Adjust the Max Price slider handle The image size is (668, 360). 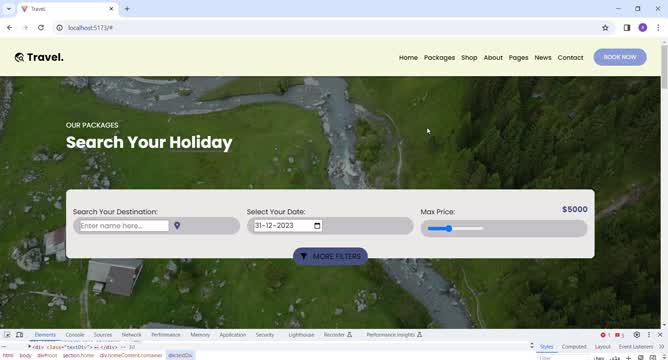tap(449, 229)
